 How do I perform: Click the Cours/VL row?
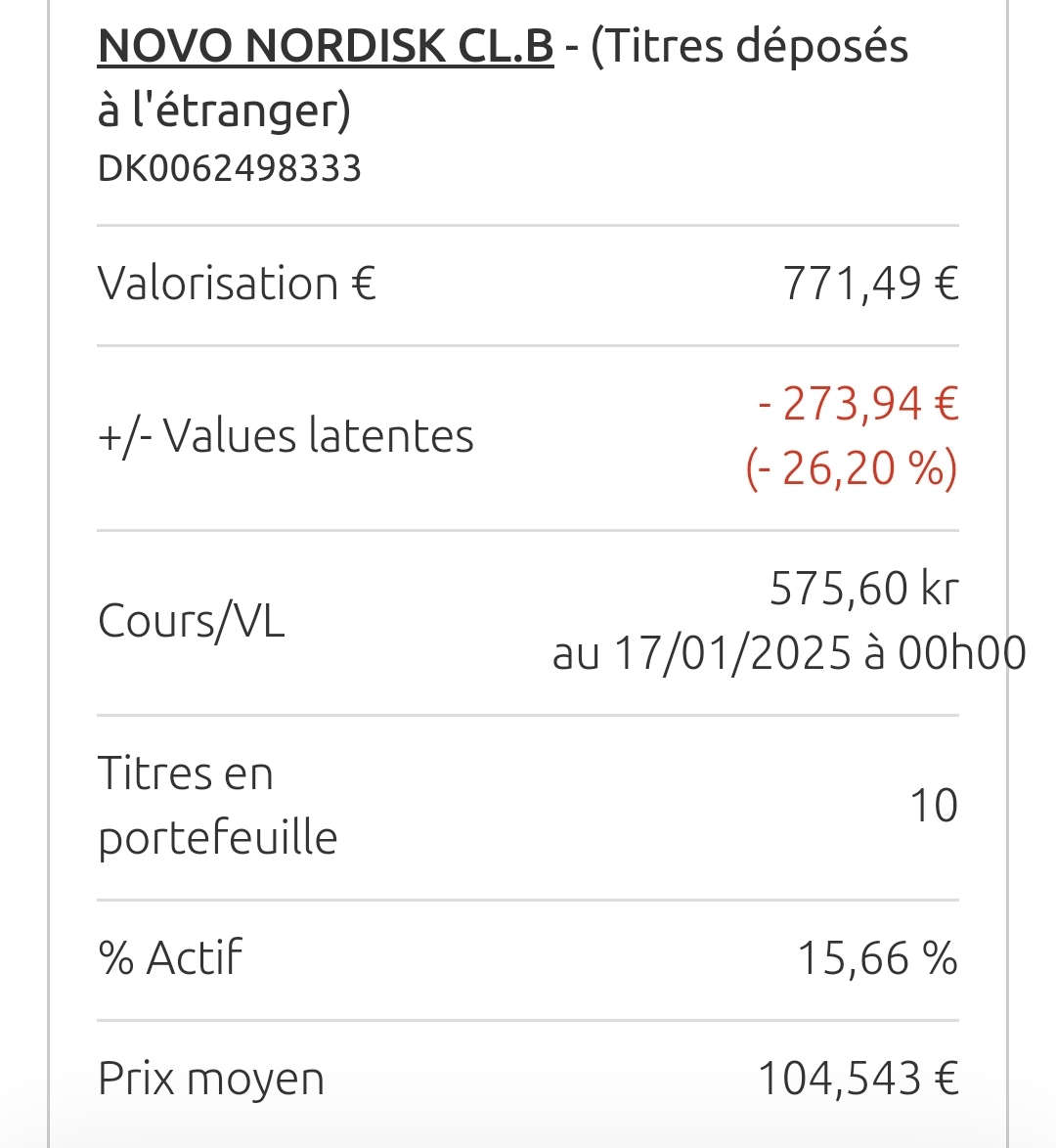(528, 622)
